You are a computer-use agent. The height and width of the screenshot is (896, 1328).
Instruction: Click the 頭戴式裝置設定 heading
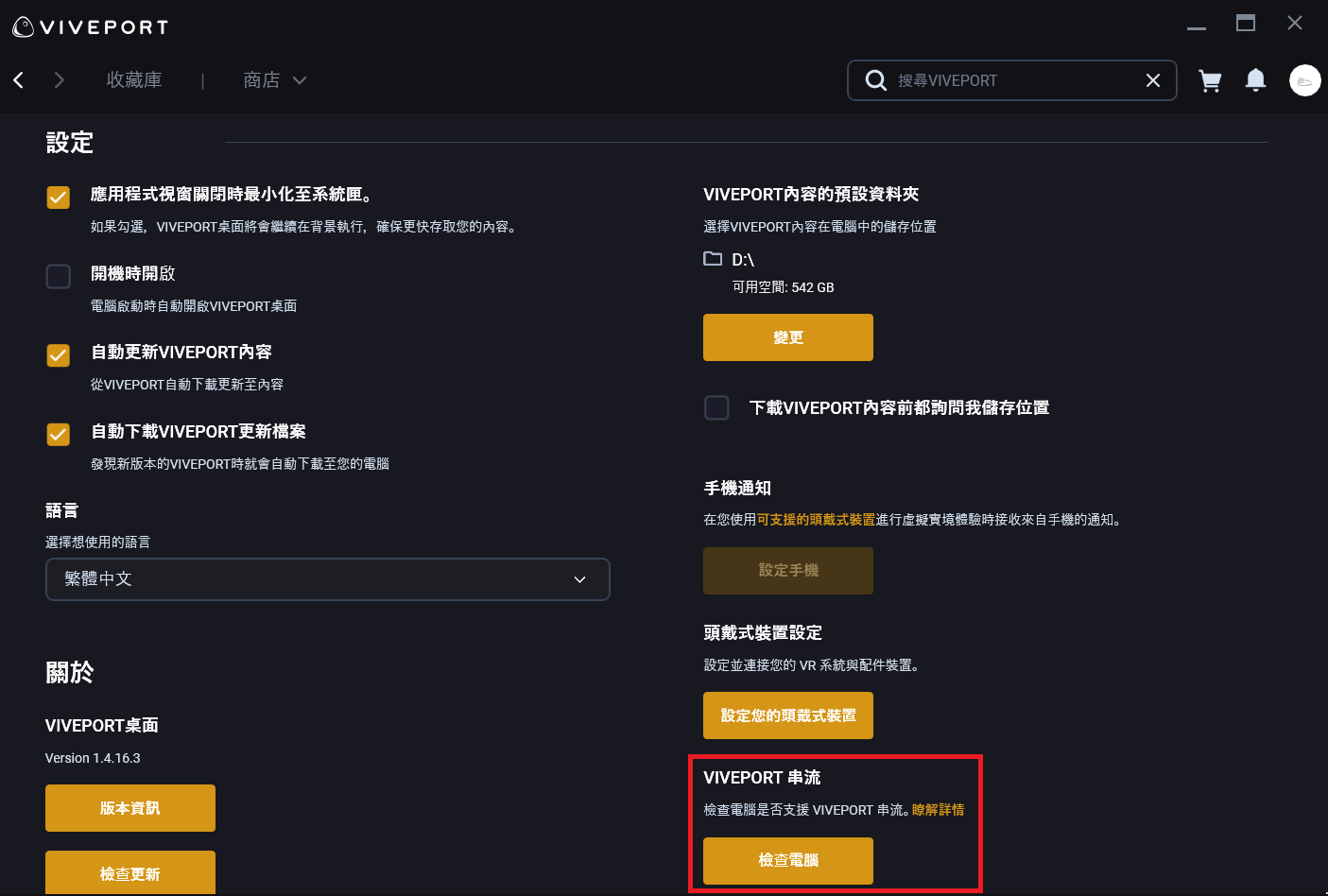pyautogui.click(x=763, y=633)
